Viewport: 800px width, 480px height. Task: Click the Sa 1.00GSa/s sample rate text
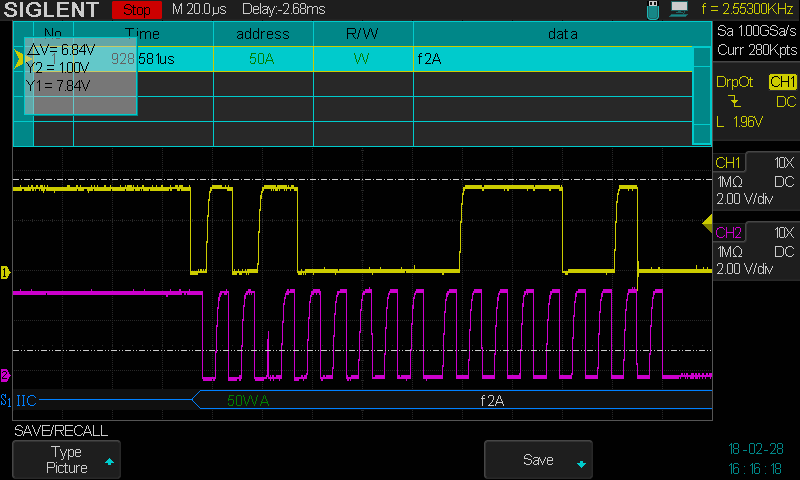pyautogui.click(x=756, y=31)
